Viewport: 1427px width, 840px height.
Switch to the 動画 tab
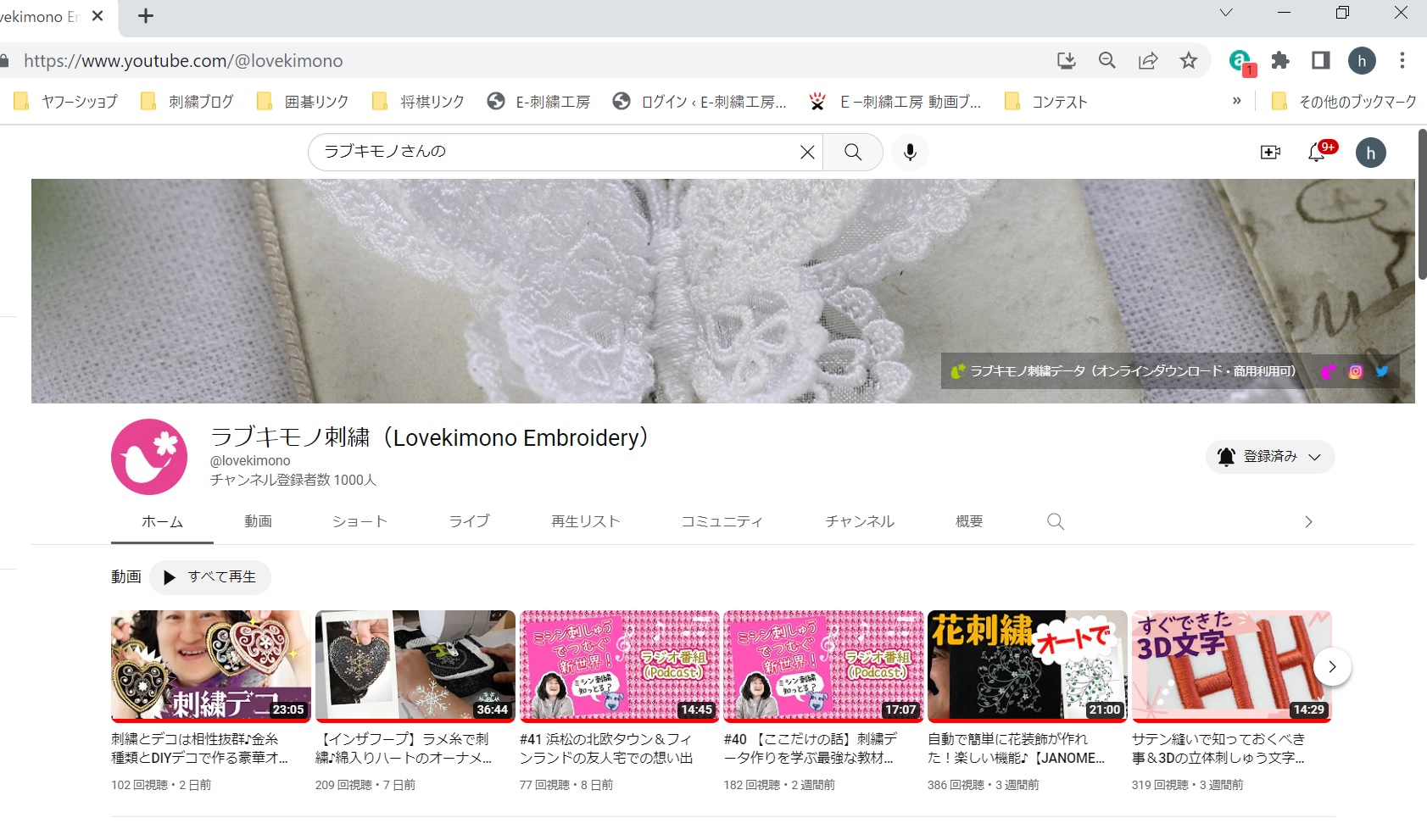click(x=259, y=521)
